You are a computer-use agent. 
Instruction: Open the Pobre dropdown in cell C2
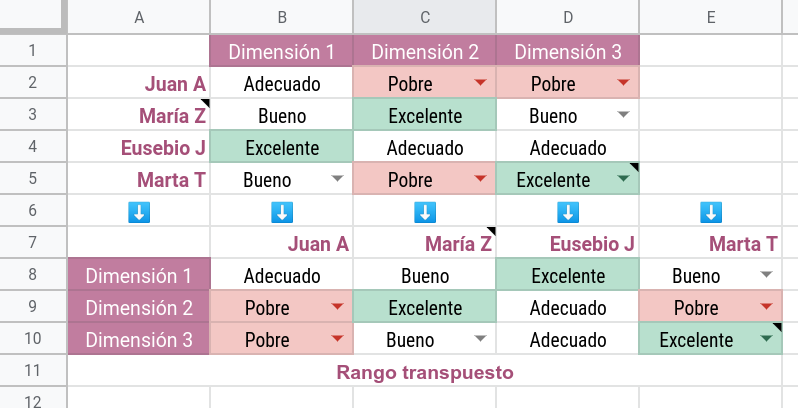(480, 83)
